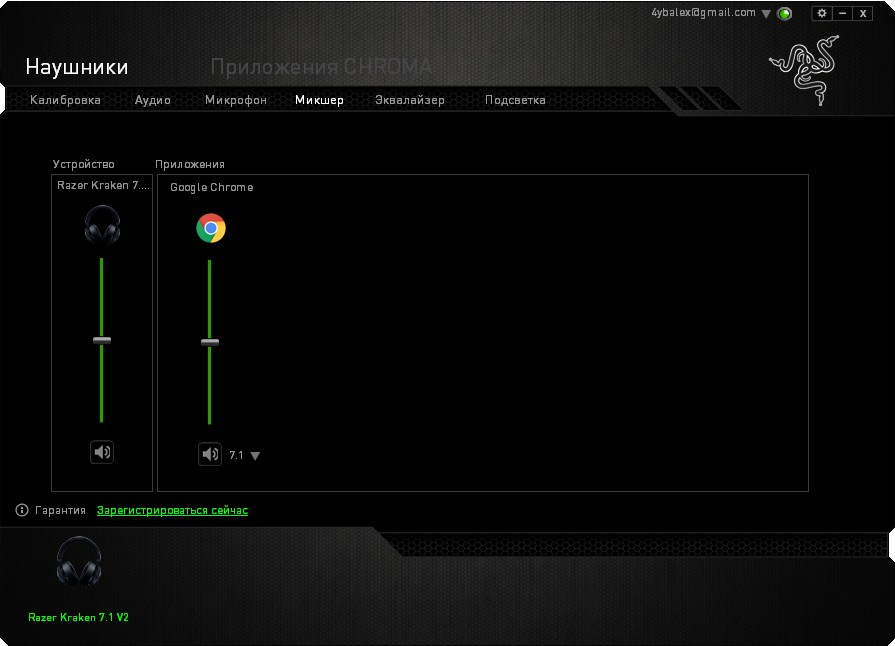Open the Эквалайзер tab
Image resolution: width=895 pixels, height=646 pixels.
(409, 100)
